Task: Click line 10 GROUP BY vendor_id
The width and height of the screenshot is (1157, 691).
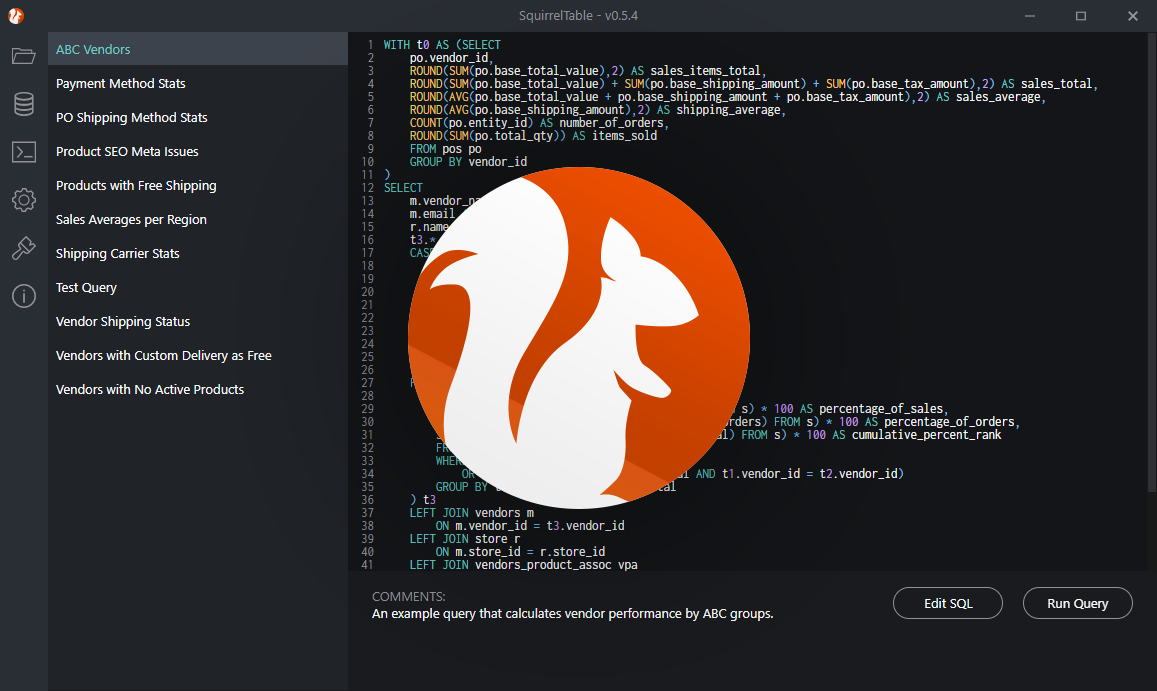Action: tap(469, 162)
